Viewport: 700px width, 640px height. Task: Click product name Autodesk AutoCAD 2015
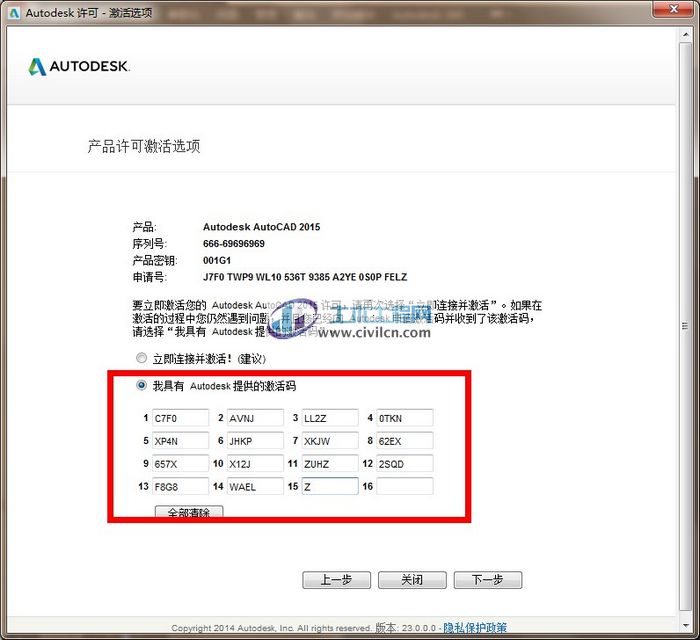point(262,227)
